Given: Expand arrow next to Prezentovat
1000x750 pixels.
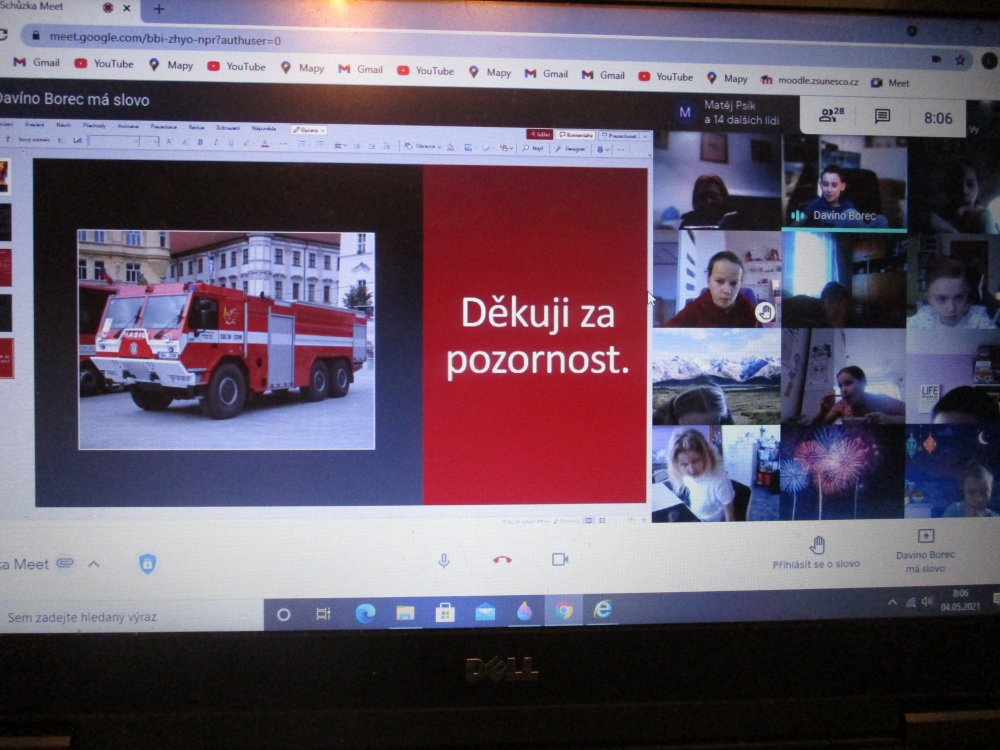Looking at the screenshot, I should (x=645, y=136).
